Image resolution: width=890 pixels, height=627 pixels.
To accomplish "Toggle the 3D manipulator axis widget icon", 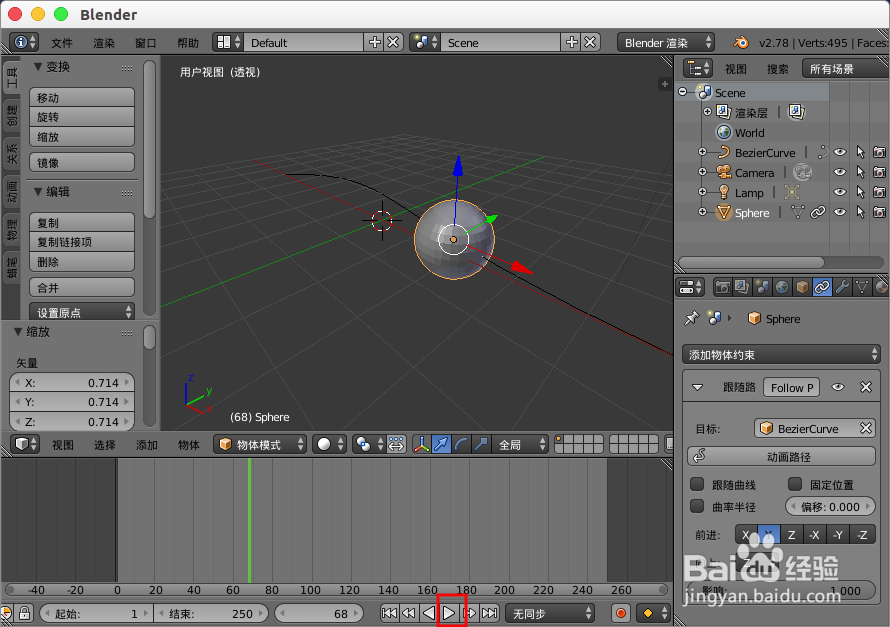I will (x=423, y=444).
